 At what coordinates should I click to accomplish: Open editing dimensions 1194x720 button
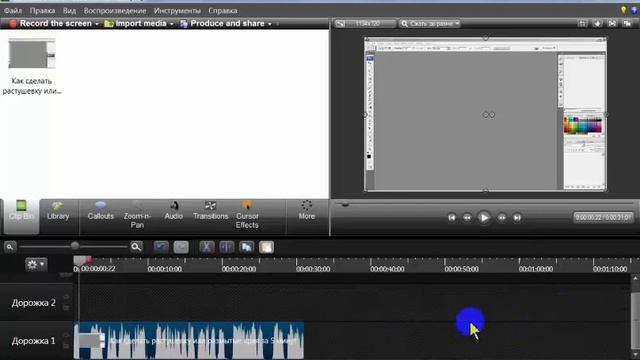pyautogui.click(x=365, y=24)
